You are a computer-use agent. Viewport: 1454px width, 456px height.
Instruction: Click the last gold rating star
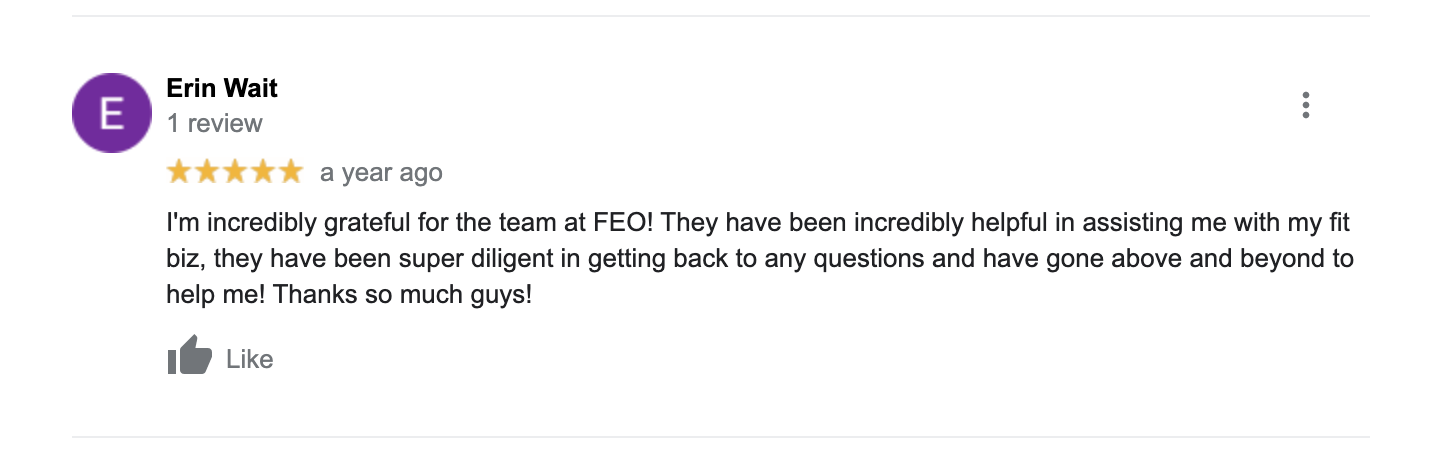pos(290,172)
